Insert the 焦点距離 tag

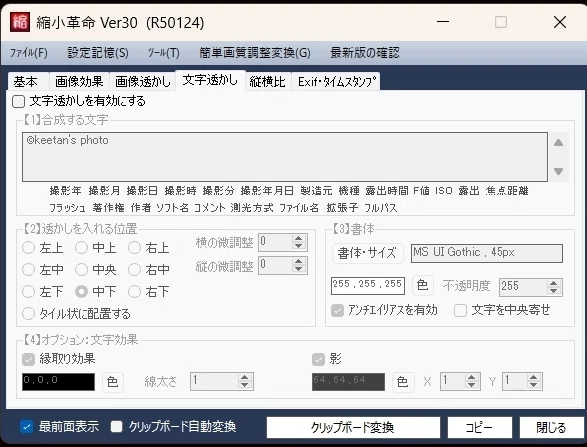[507, 191]
